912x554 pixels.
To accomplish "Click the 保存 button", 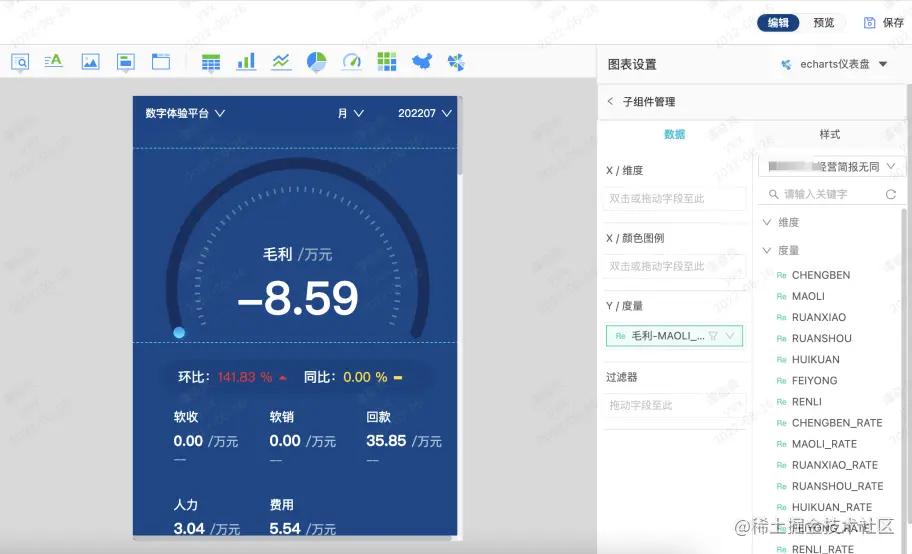I will tap(893, 23).
